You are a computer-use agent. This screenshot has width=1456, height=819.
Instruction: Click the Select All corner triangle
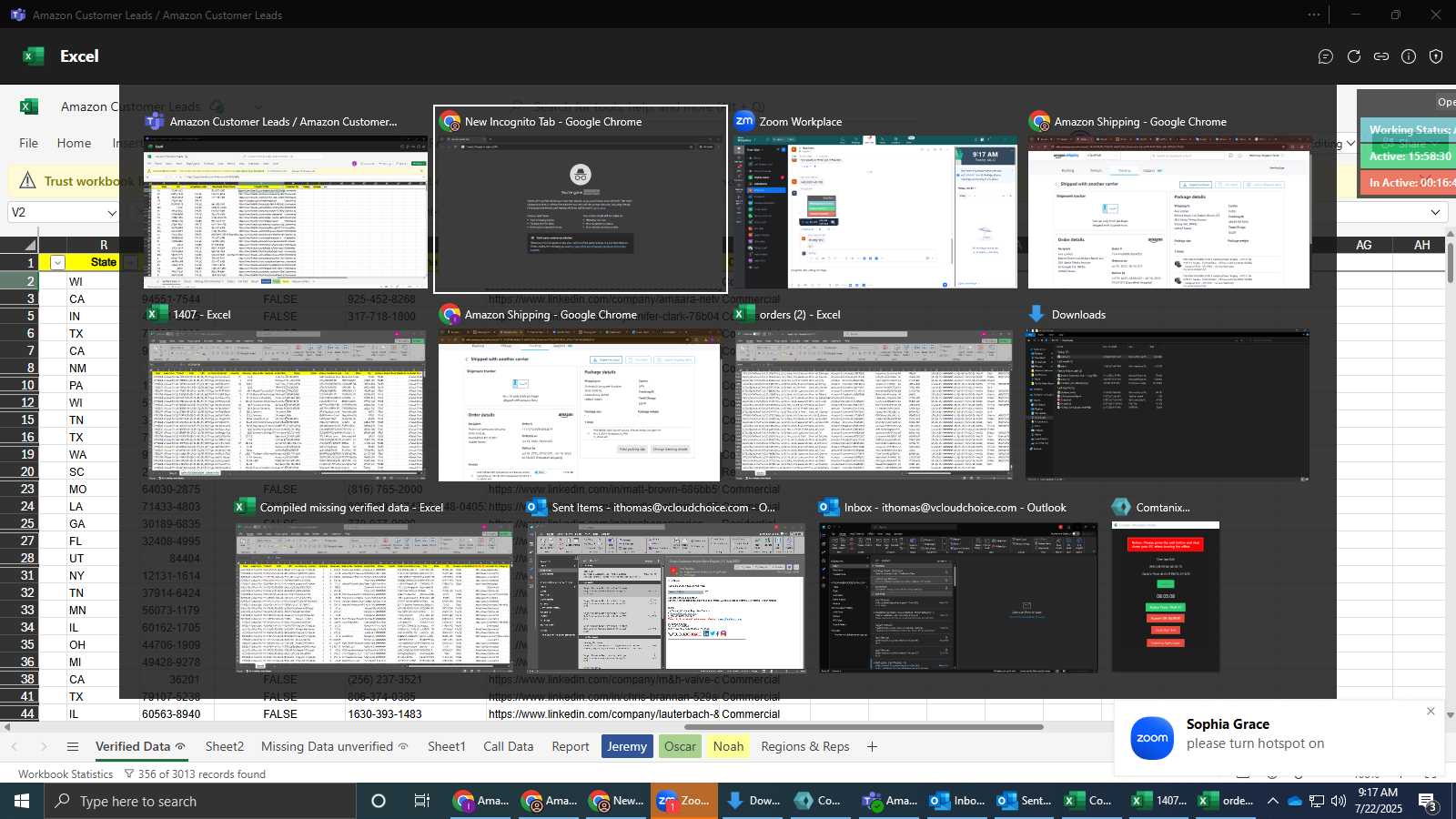tap(30, 245)
